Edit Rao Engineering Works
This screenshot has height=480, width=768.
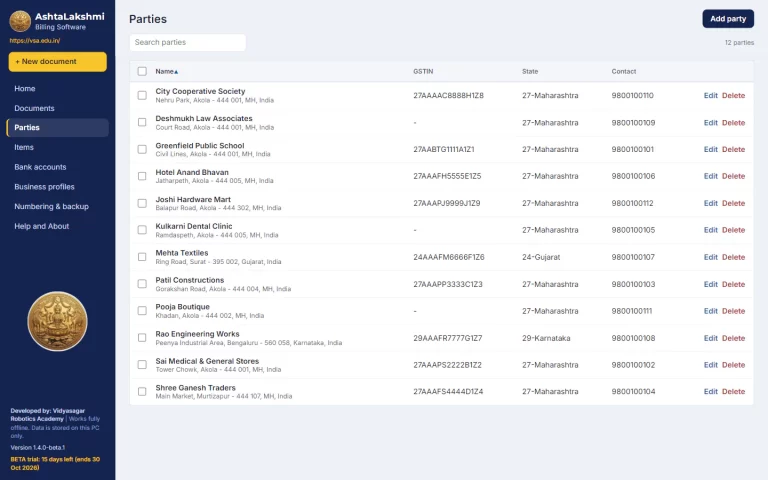click(710, 338)
